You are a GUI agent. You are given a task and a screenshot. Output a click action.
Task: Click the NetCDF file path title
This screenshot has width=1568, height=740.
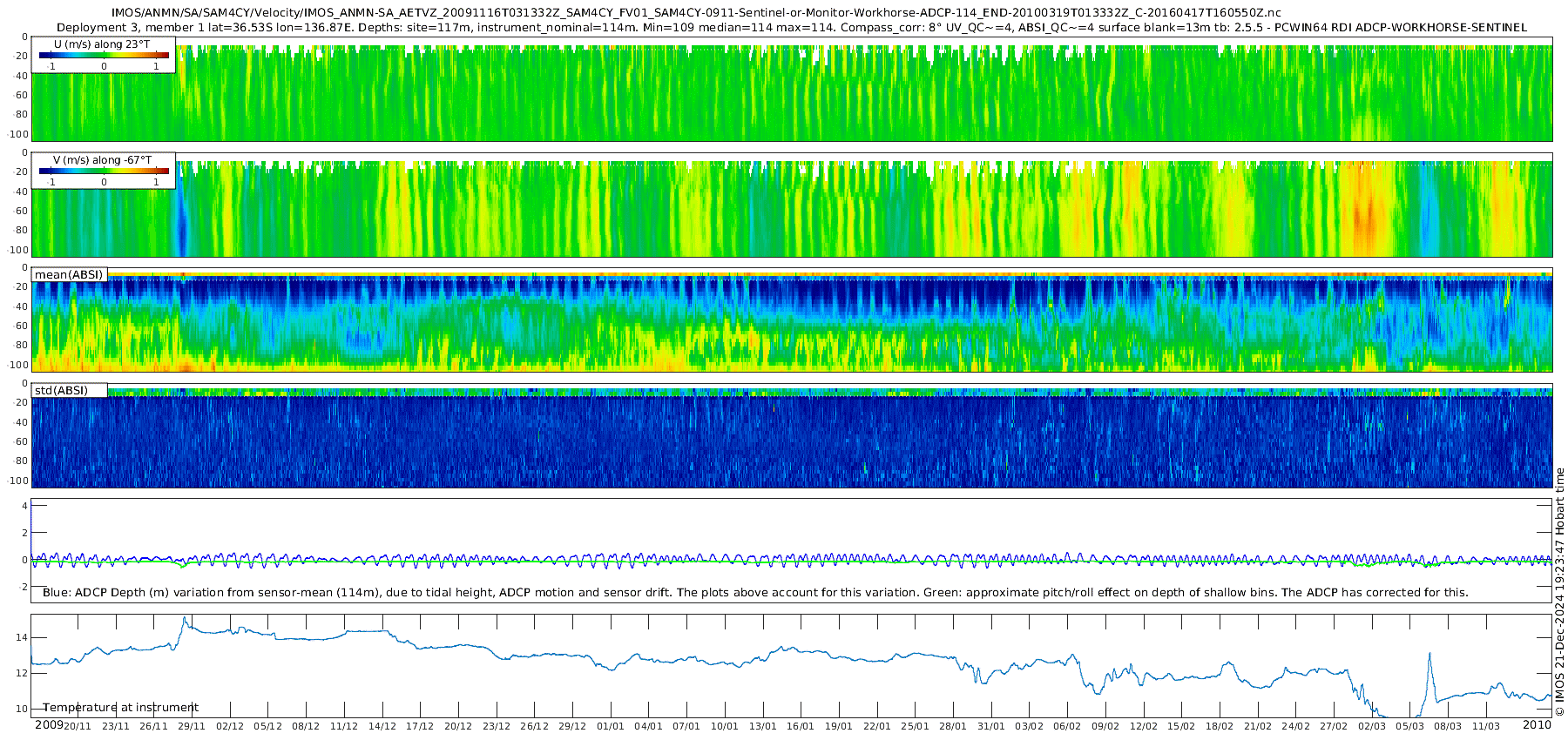696,13
